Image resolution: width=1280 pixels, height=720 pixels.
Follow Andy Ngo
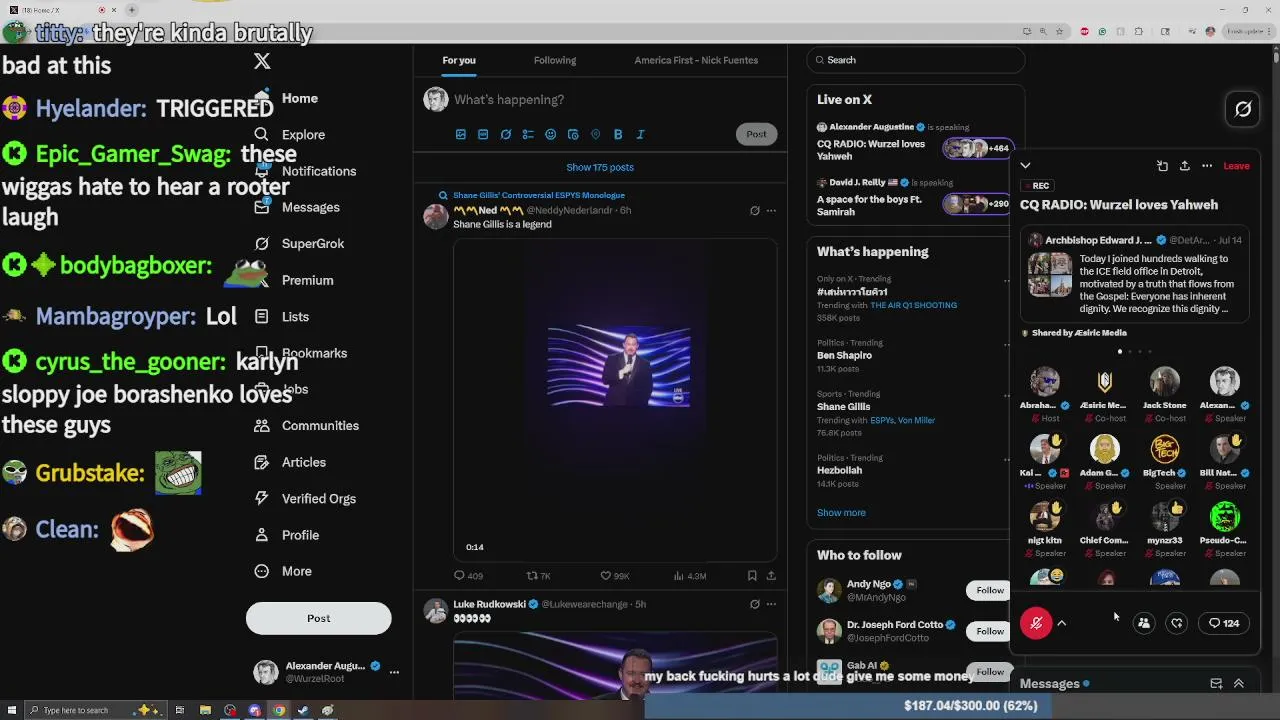[x=990, y=590]
